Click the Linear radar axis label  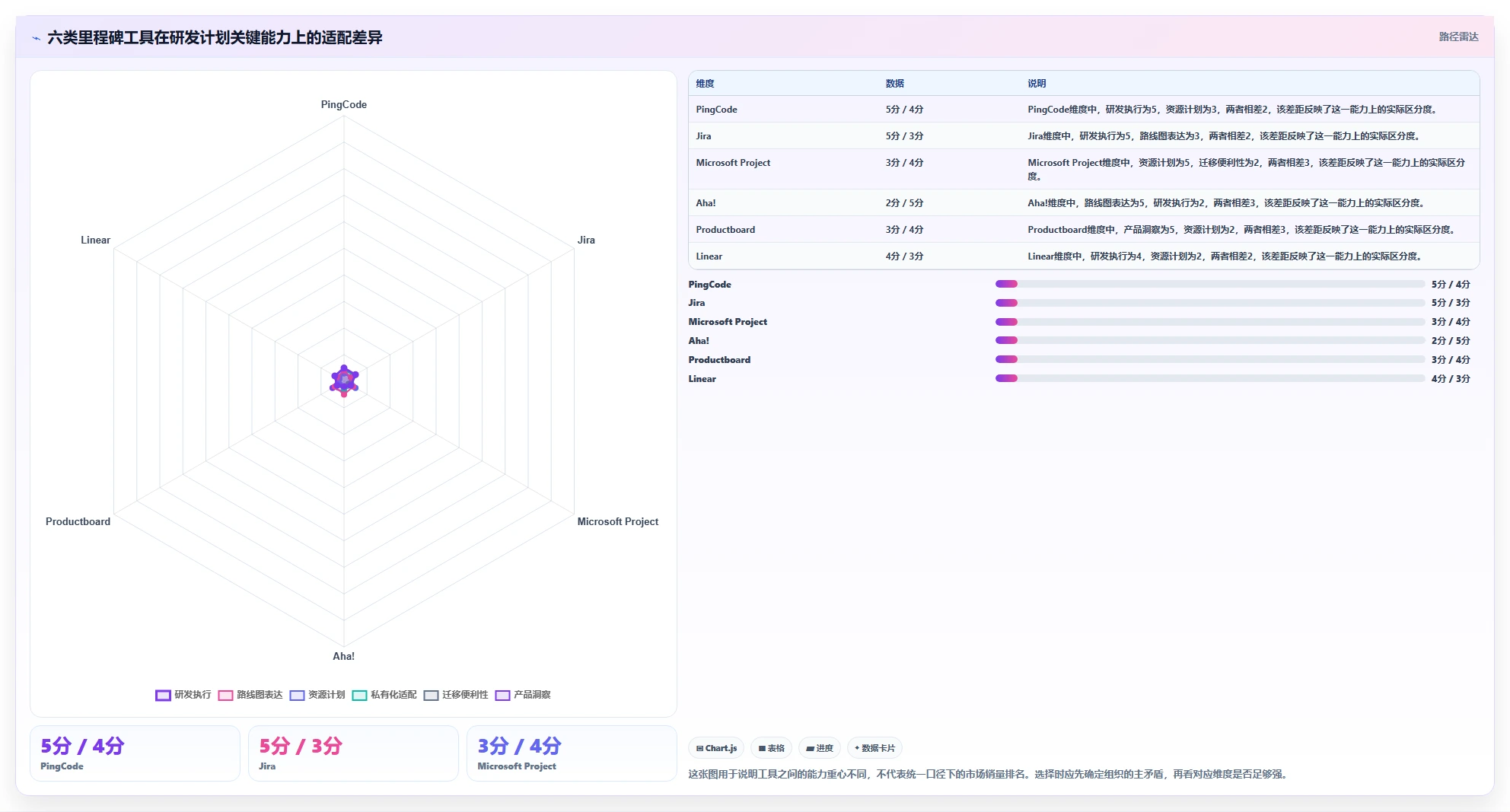(95, 240)
